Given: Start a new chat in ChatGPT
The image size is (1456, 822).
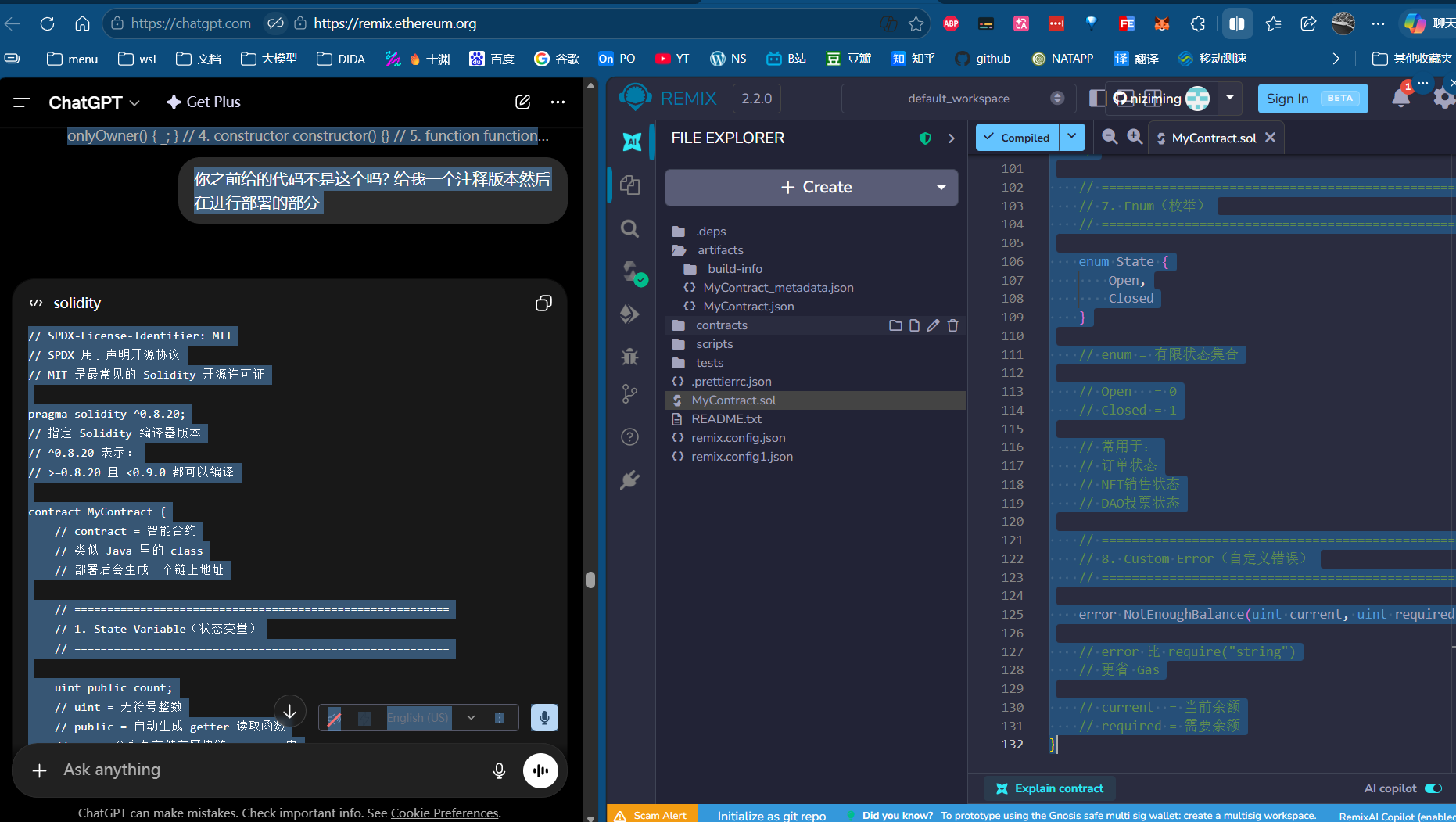Looking at the screenshot, I should 522,102.
